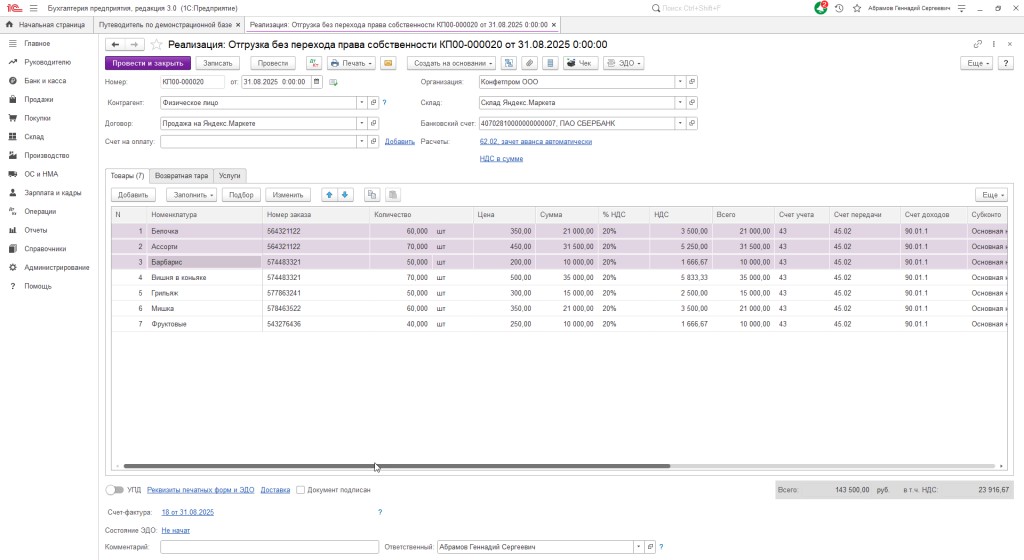The width and height of the screenshot is (1024, 560).
Task: Open the Заполнить dropdown
Action: click(x=190, y=195)
